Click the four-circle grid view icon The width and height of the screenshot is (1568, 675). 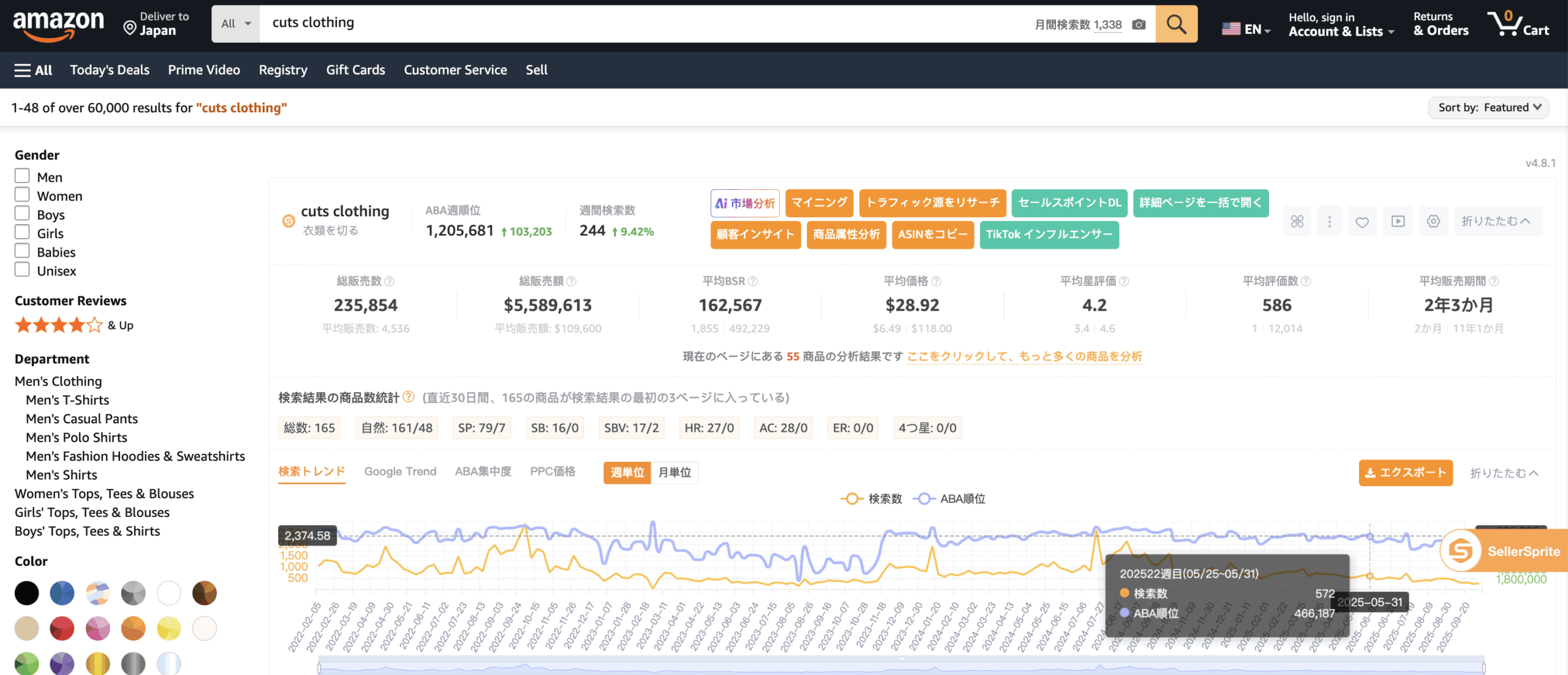[x=1297, y=222]
